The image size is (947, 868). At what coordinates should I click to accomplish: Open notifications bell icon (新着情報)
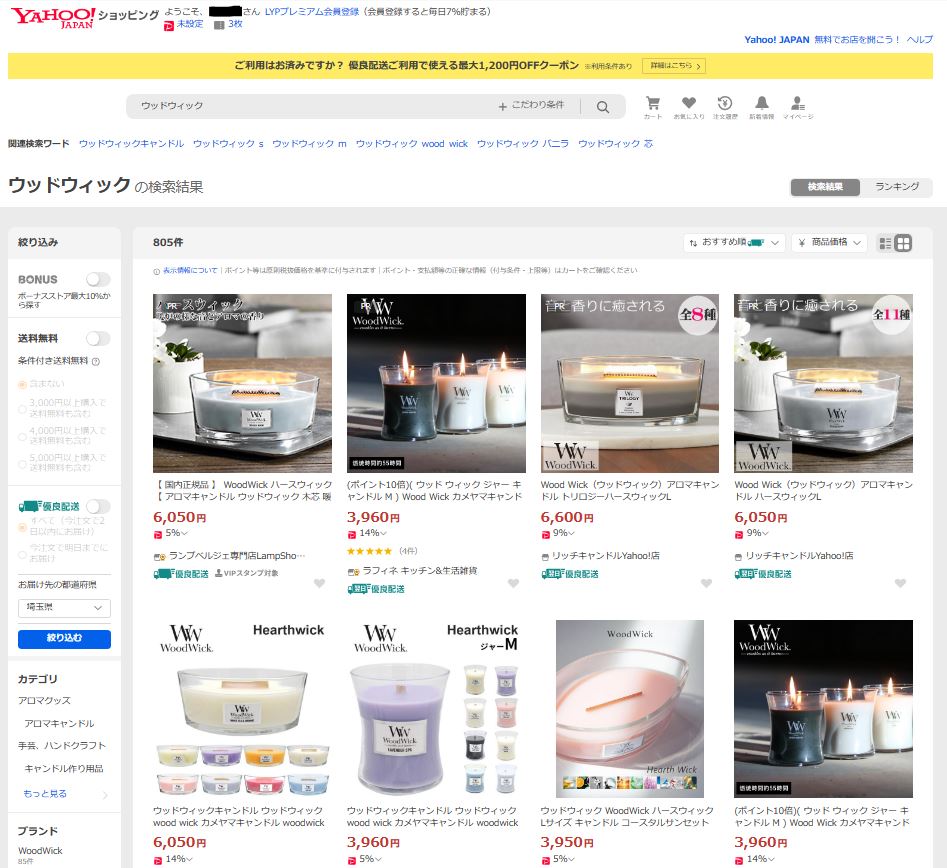point(761,104)
